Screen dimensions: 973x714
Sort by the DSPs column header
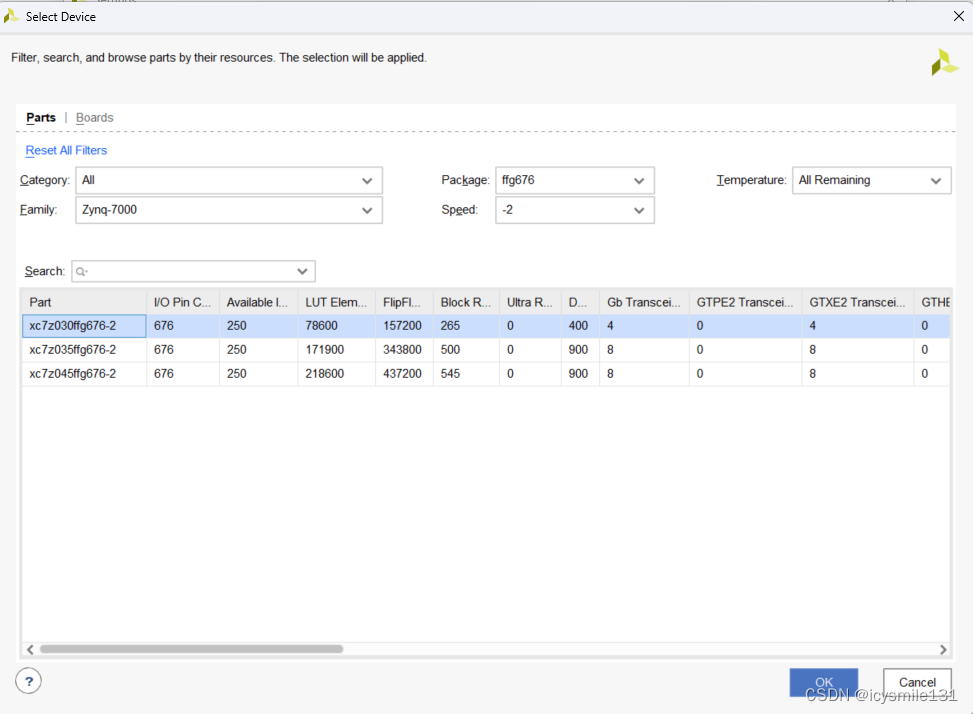pos(580,302)
